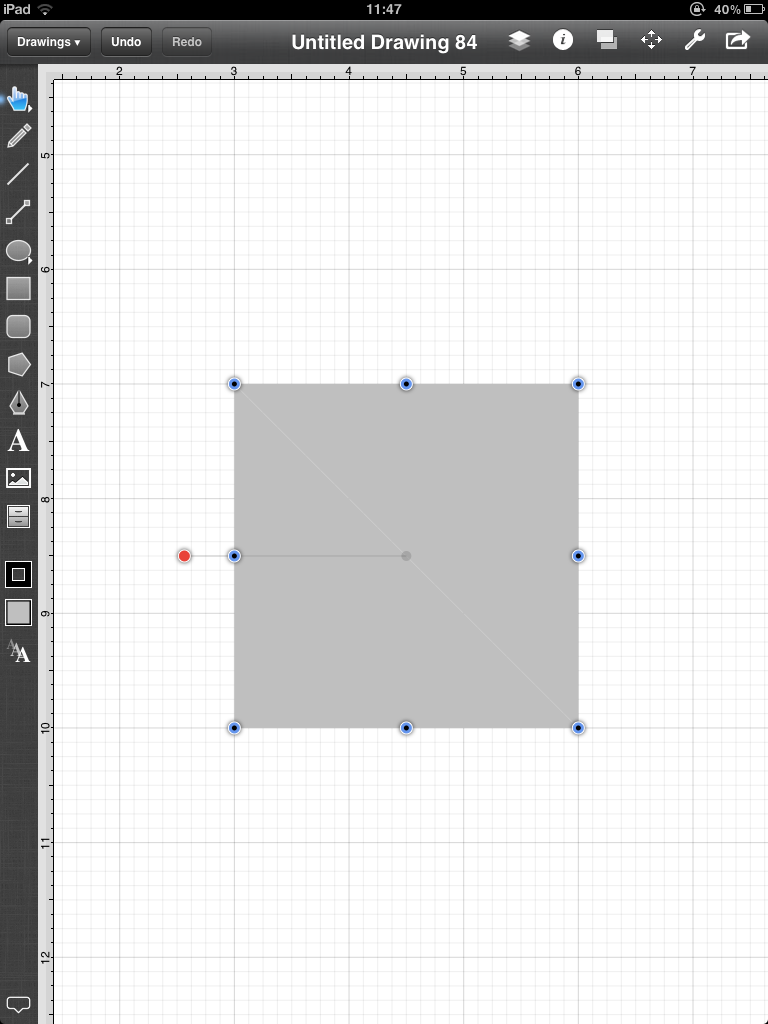Select the Line tool
768x1024 pixels.
[18, 174]
